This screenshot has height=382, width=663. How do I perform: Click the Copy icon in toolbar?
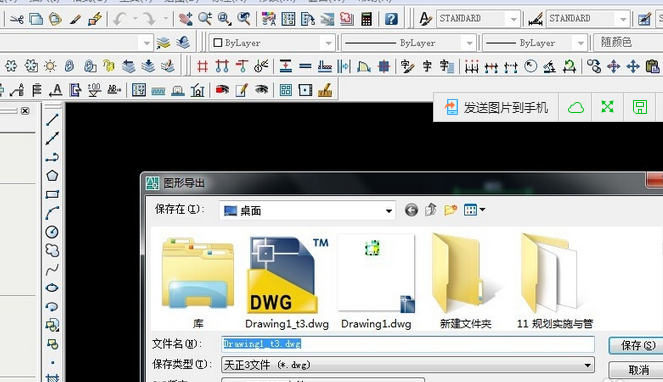(36, 19)
